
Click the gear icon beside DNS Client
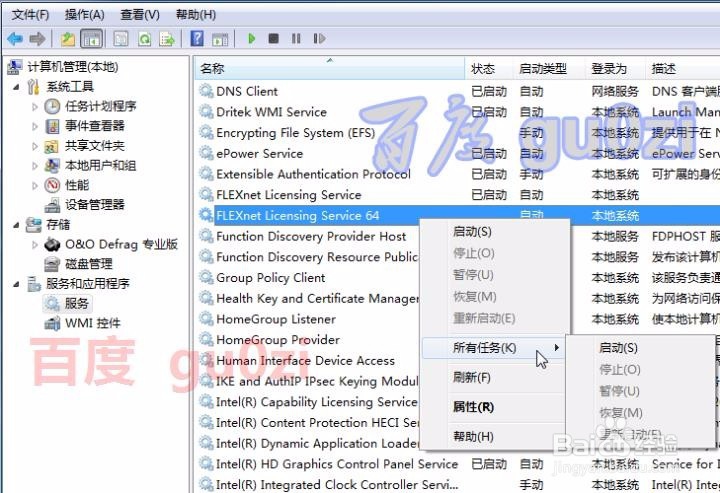(x=206, y=91)
